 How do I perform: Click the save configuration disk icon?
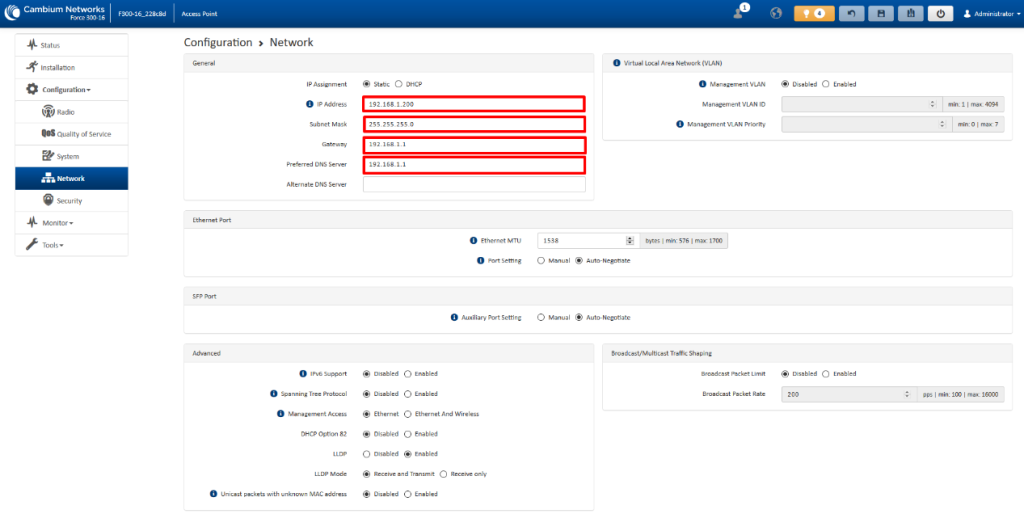(x=880, y=13)
